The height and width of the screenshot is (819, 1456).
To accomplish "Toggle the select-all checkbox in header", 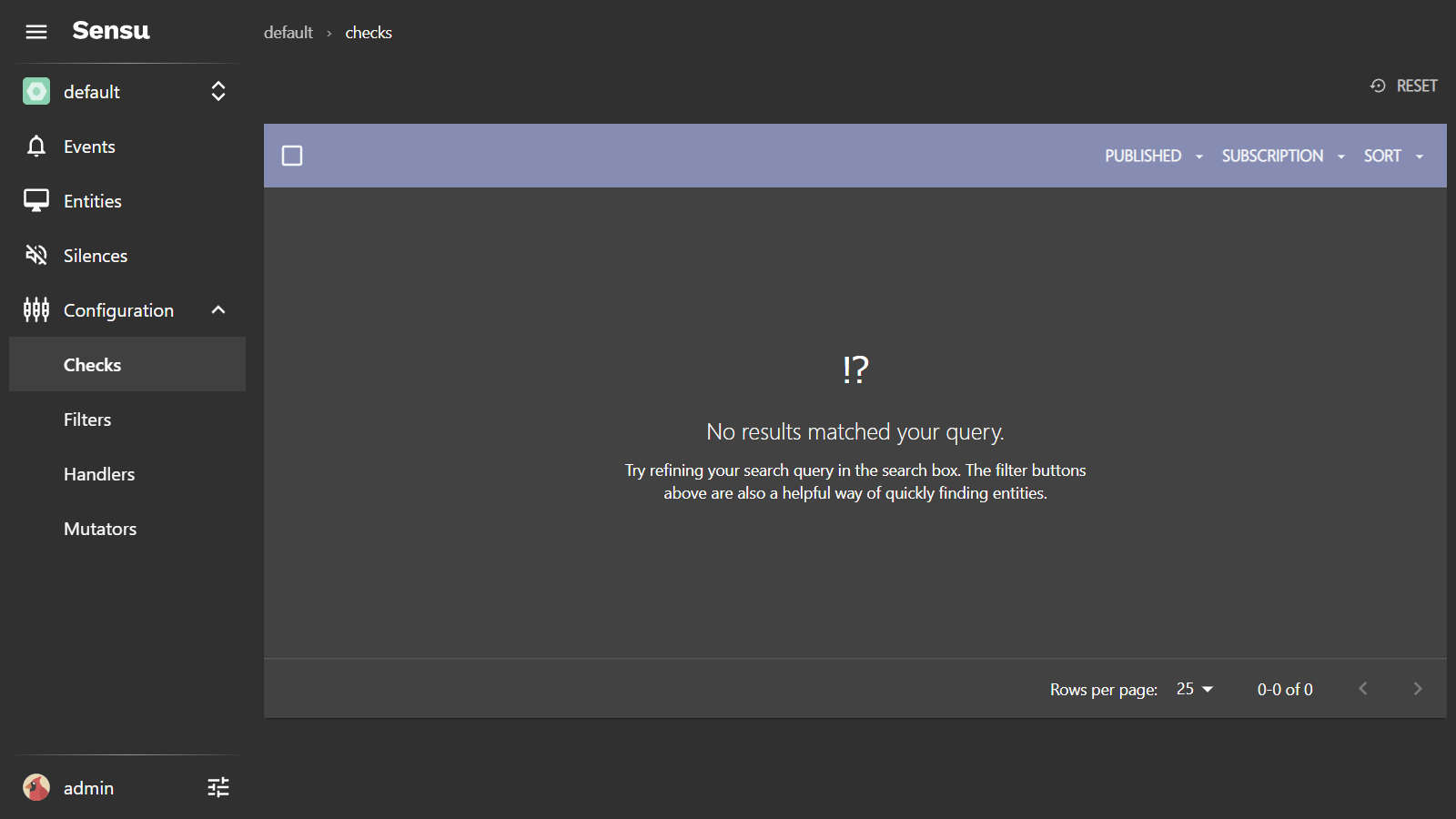I will [292, 156].
